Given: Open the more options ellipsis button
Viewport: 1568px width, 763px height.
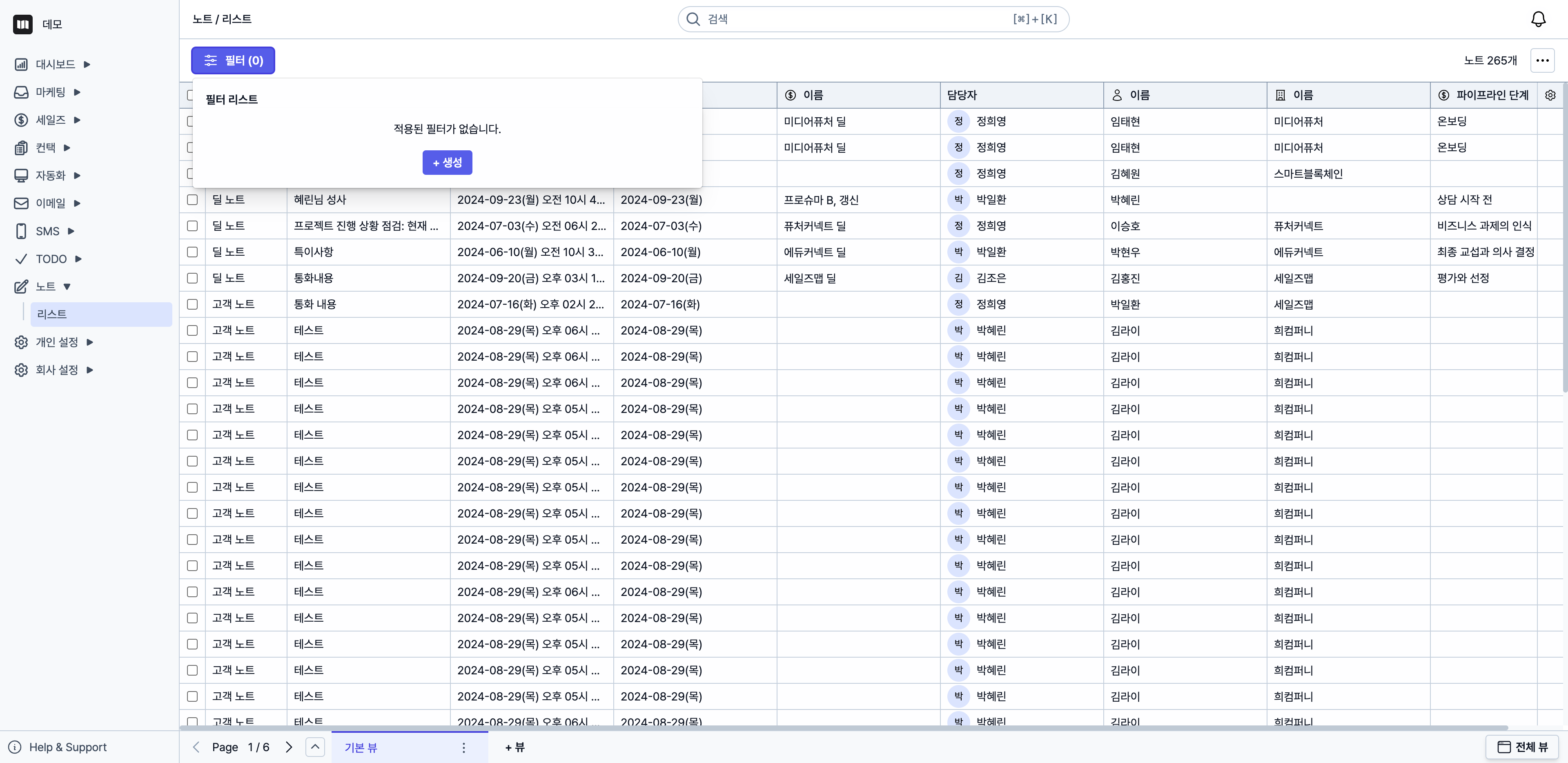Looking at the screenshot, I should (x=1542, y=60).
